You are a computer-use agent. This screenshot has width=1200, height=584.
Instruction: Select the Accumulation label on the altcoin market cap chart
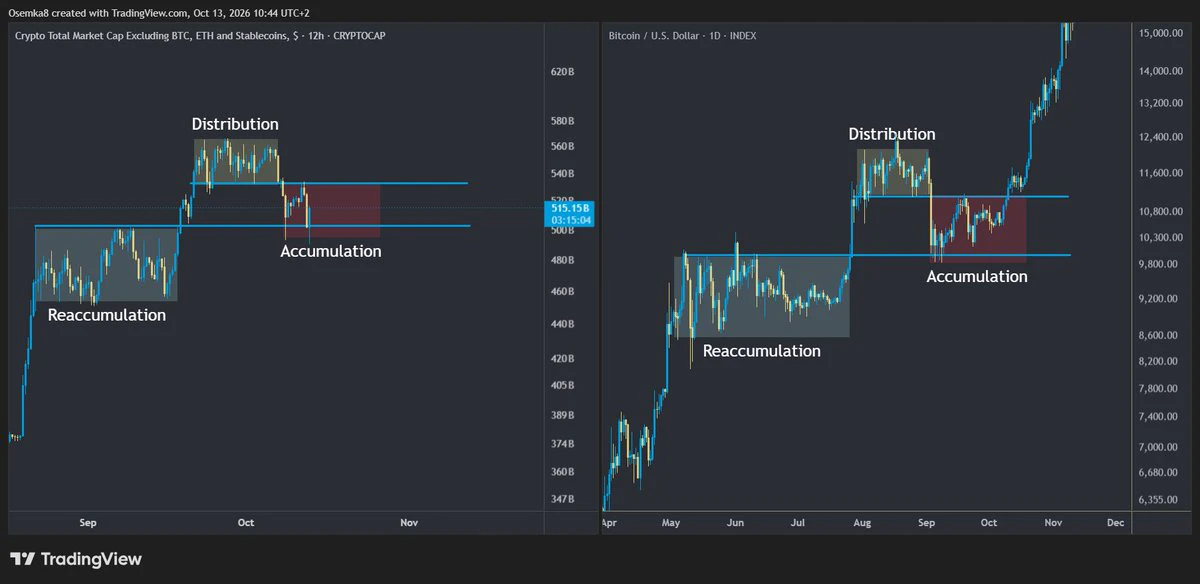[x=331, y=251]
